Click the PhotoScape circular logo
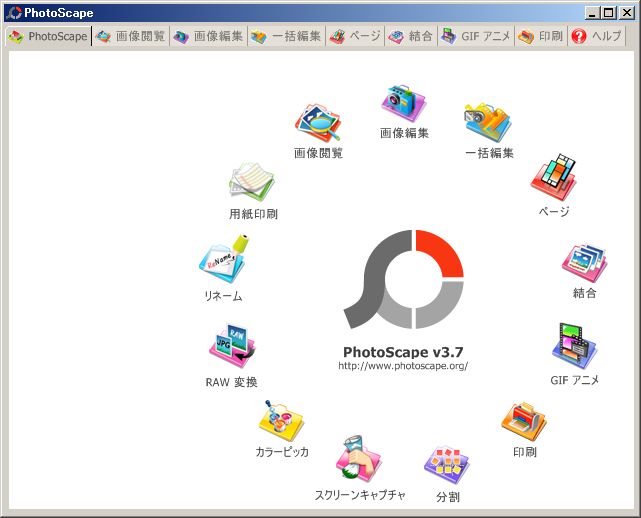Screen dimensions: 641x518 pyautogui.click(x=403, y=279)
